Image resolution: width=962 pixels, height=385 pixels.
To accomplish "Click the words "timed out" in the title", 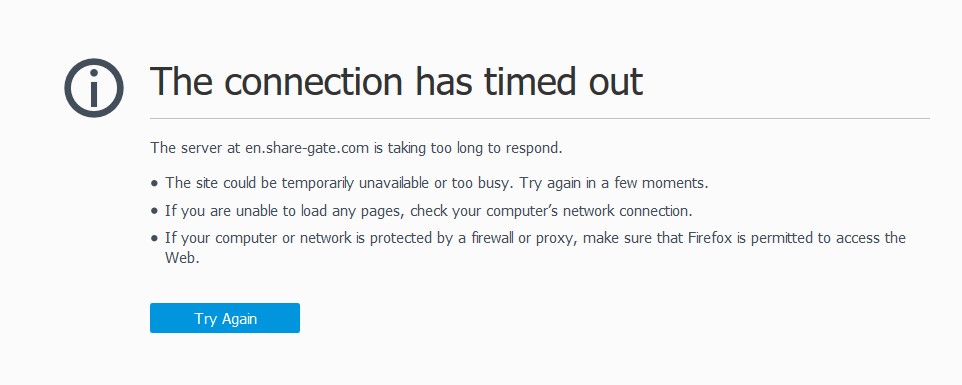I will coord(563,82).
